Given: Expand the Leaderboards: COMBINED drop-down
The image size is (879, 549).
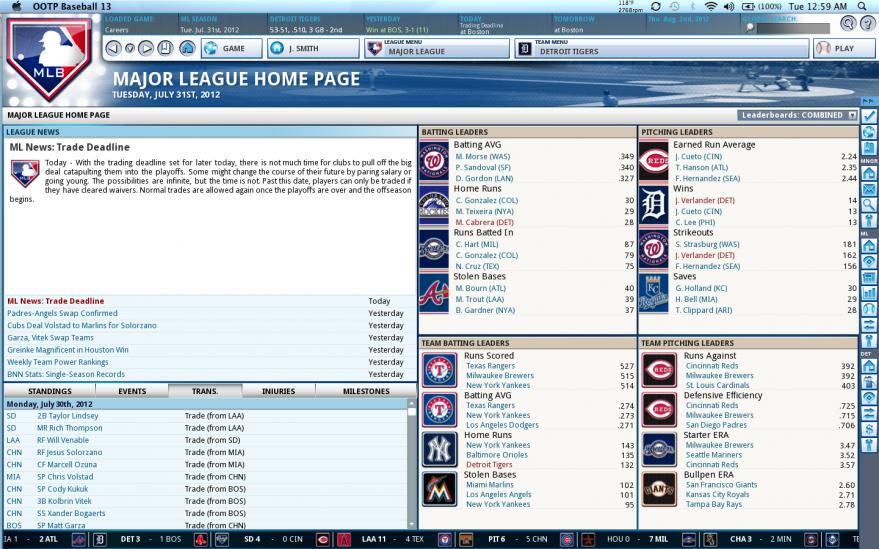Looking at the screenshot, I should pyautogui.click(x=797, y=115).
